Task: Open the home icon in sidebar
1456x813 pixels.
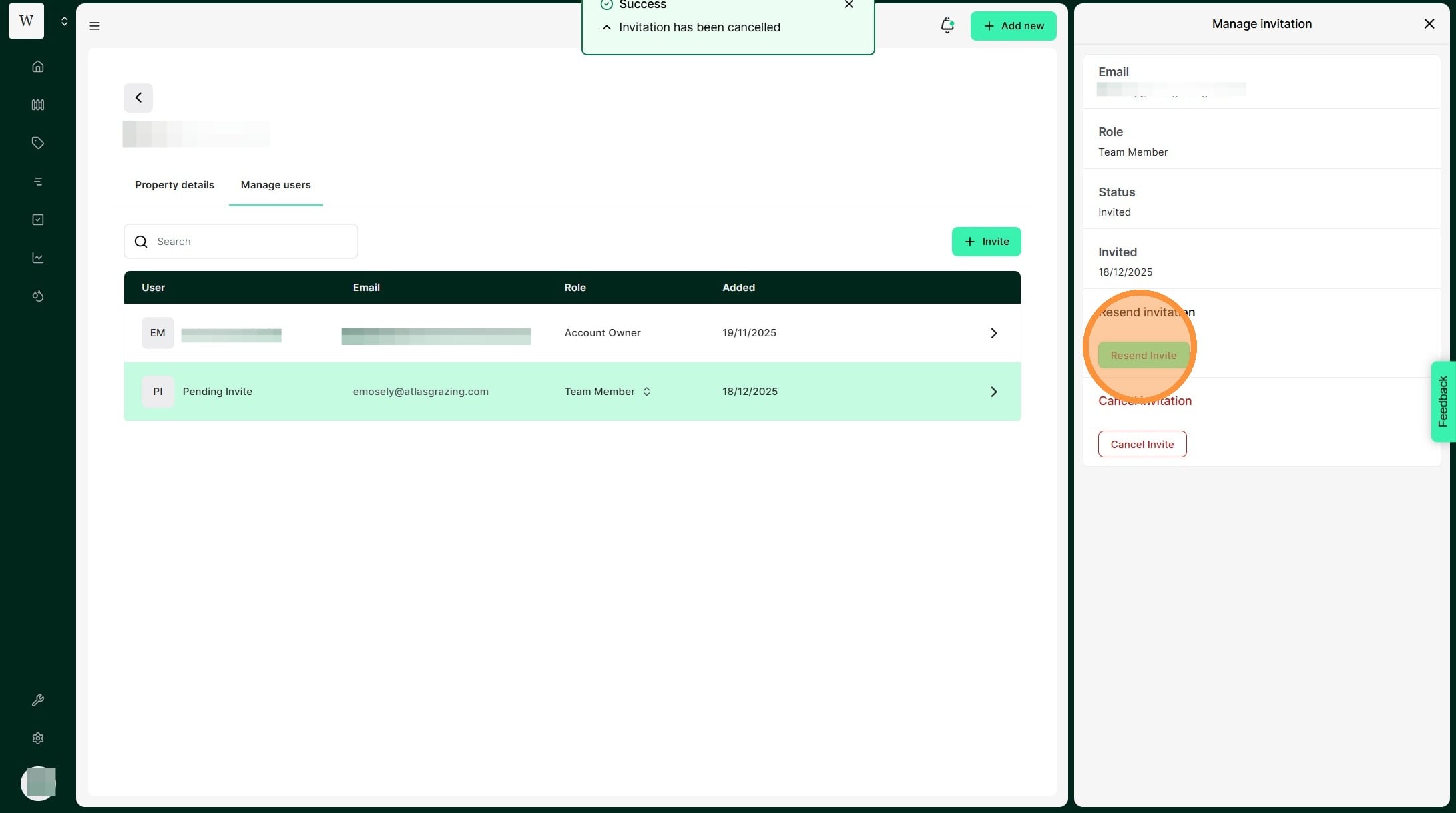Action: pyautogui.click(x=38, y=67)
